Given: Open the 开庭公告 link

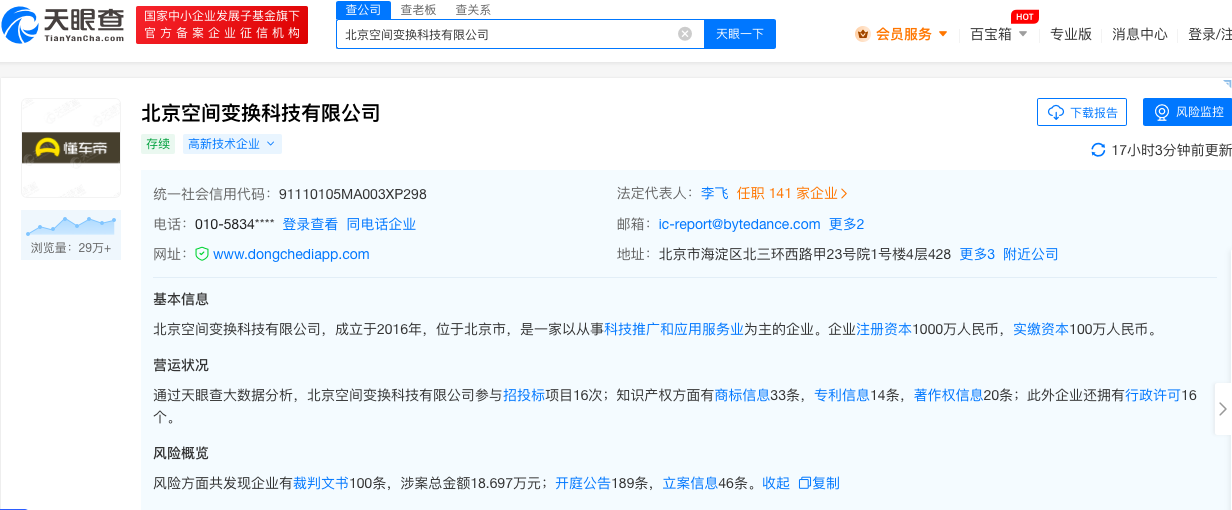Looking at the screenshot, I should (x=583, y=483).
